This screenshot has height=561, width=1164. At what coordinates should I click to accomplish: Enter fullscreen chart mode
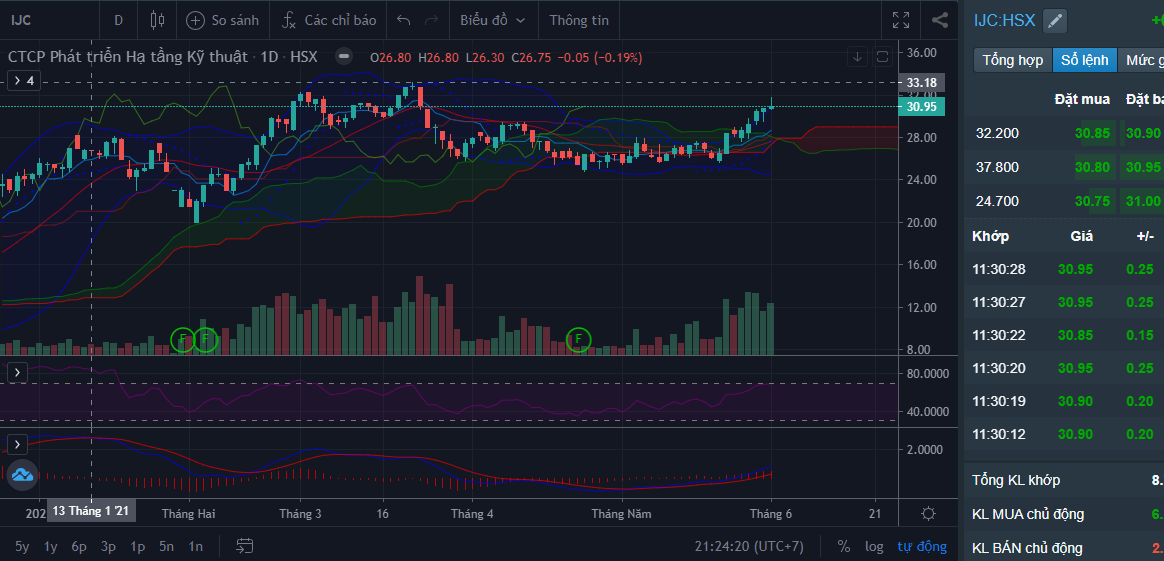tap(901, 20)
